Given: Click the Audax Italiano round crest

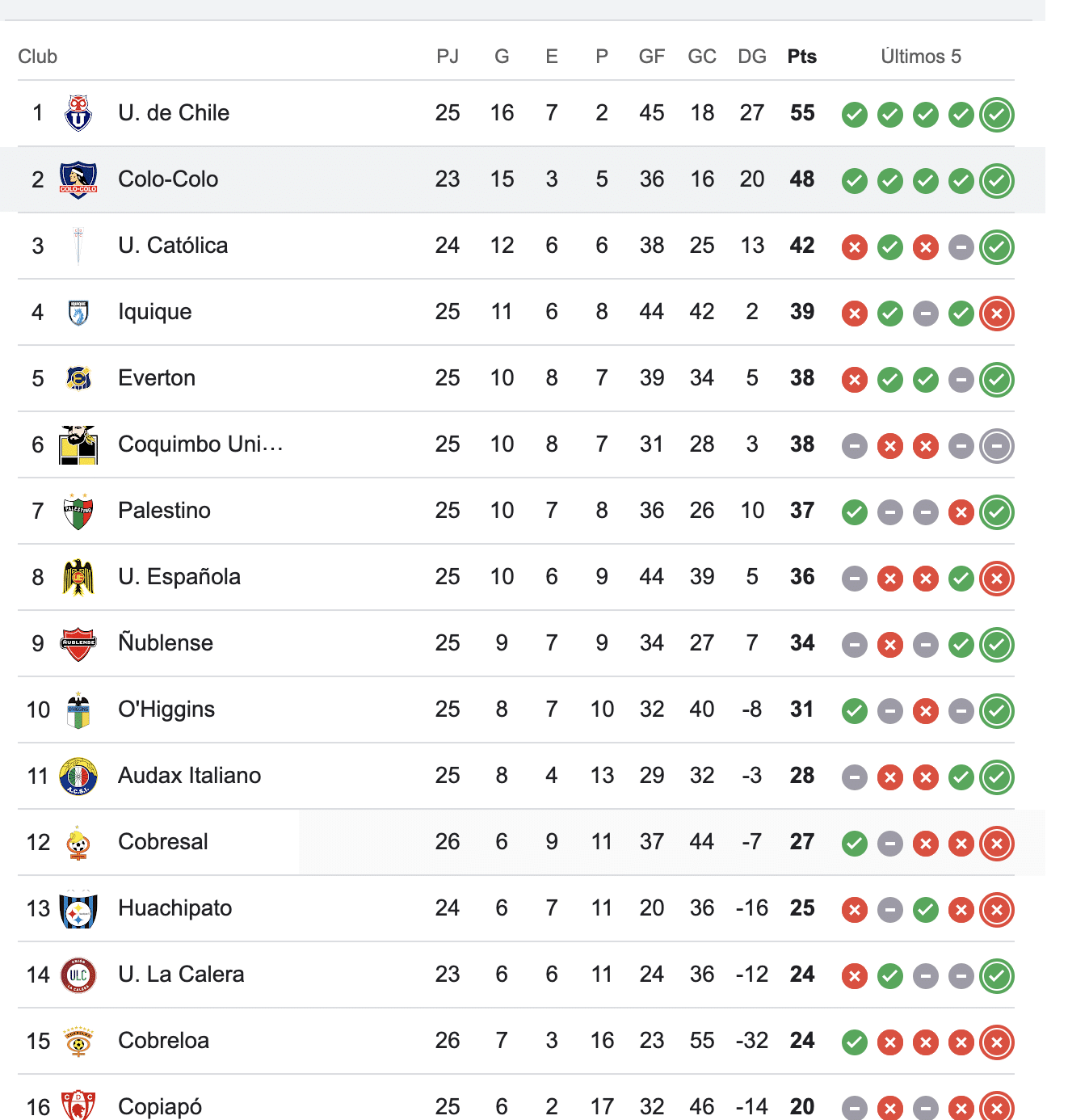Looking at the screenshot, I should 78,776.
